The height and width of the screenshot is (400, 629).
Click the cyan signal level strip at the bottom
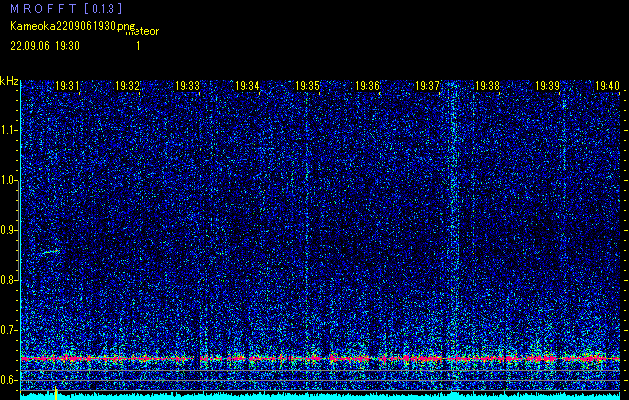click(321, 397)
